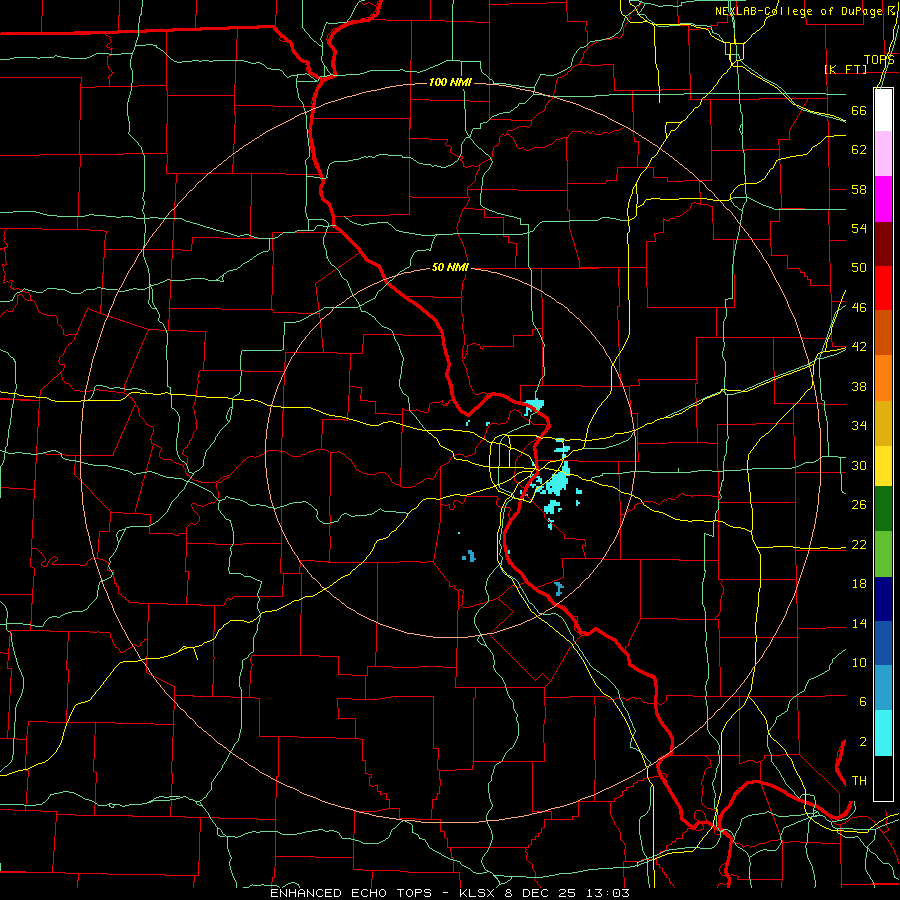This screenshot has height=900, width=900.
Task: Click the '42' legend value
Action: tap(859, 346)
